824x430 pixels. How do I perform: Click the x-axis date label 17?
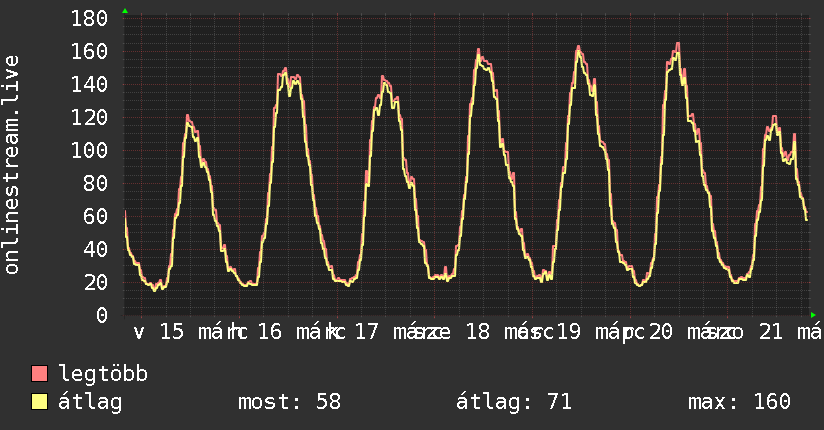tap(367, 332)
